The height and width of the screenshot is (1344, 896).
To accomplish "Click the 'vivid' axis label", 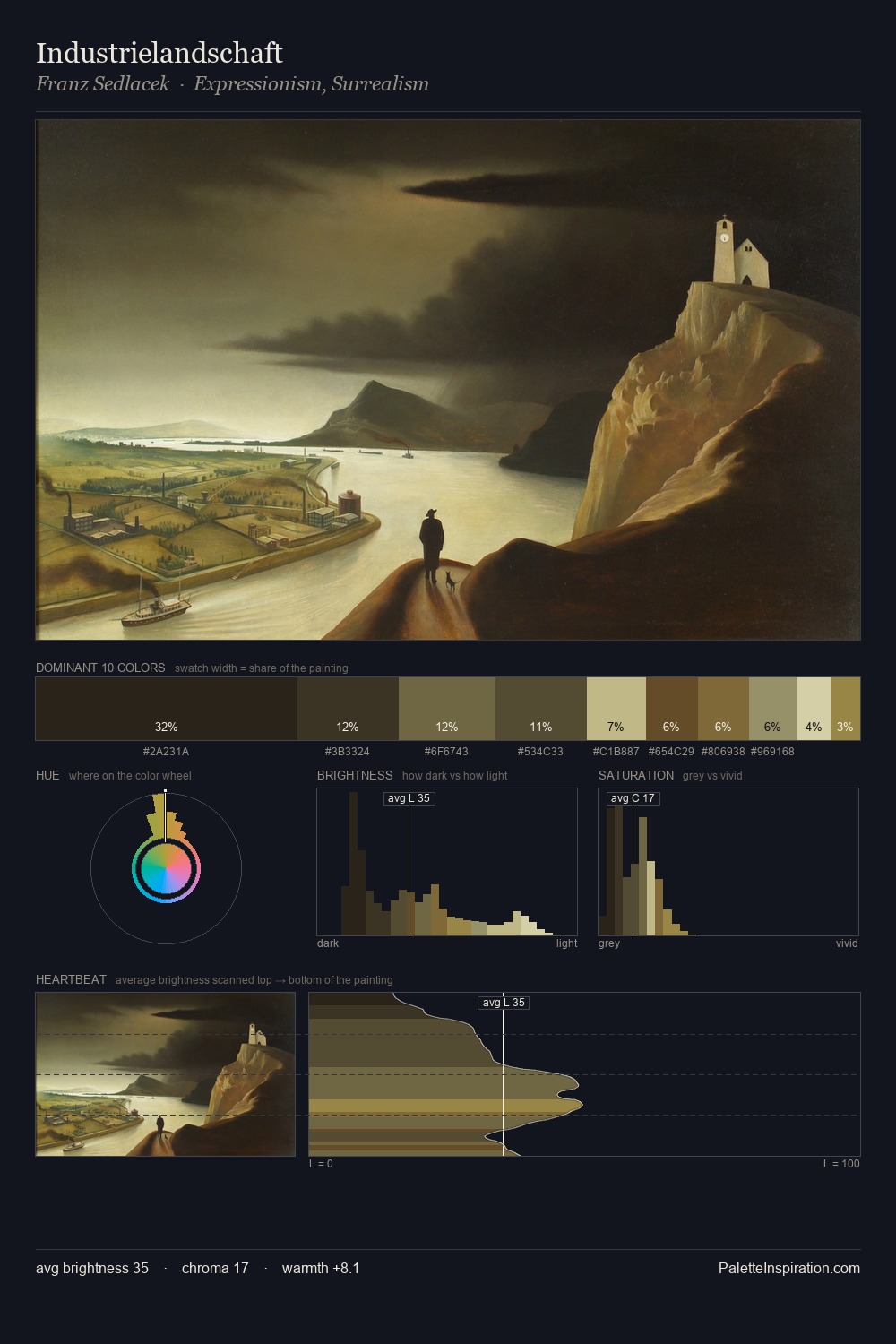I will 847,943.
